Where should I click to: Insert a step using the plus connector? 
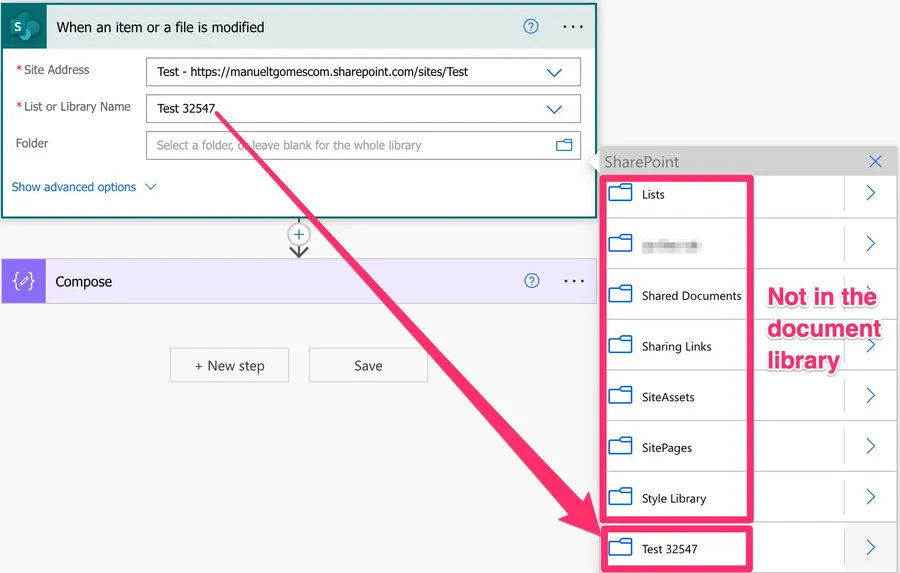pos(298,234)
